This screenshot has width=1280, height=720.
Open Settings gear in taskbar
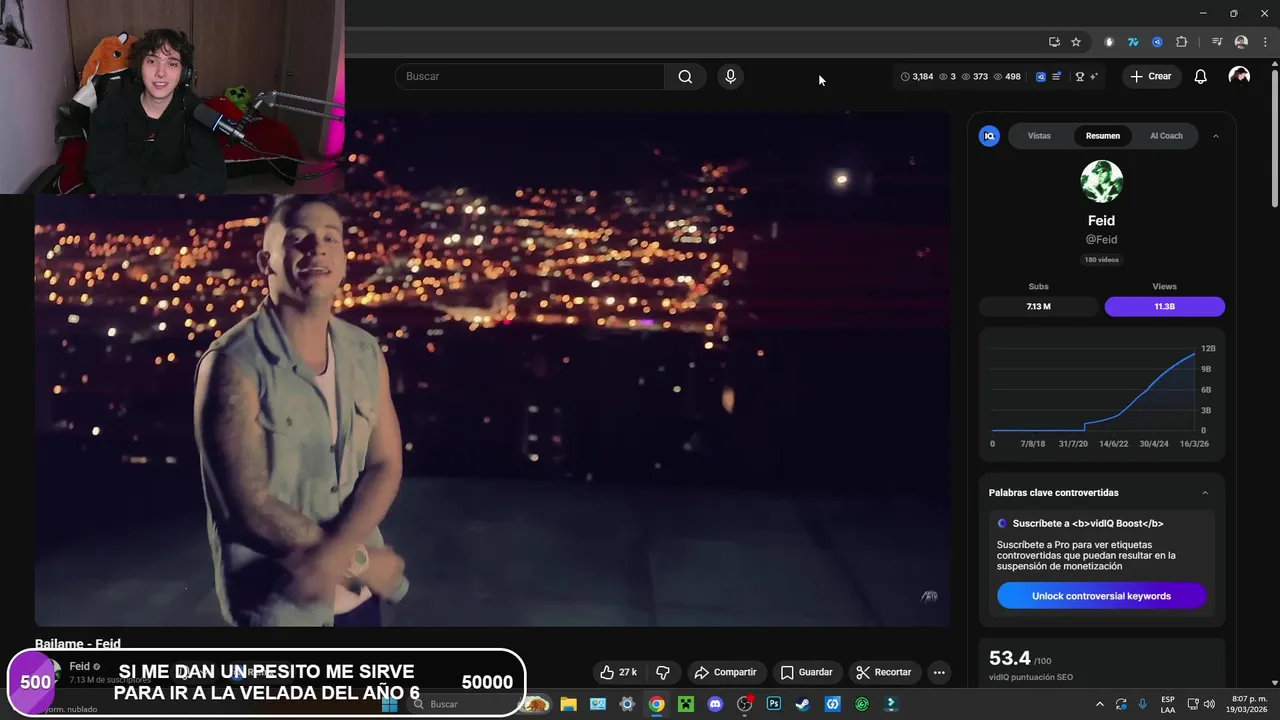(x=627, y=704)
